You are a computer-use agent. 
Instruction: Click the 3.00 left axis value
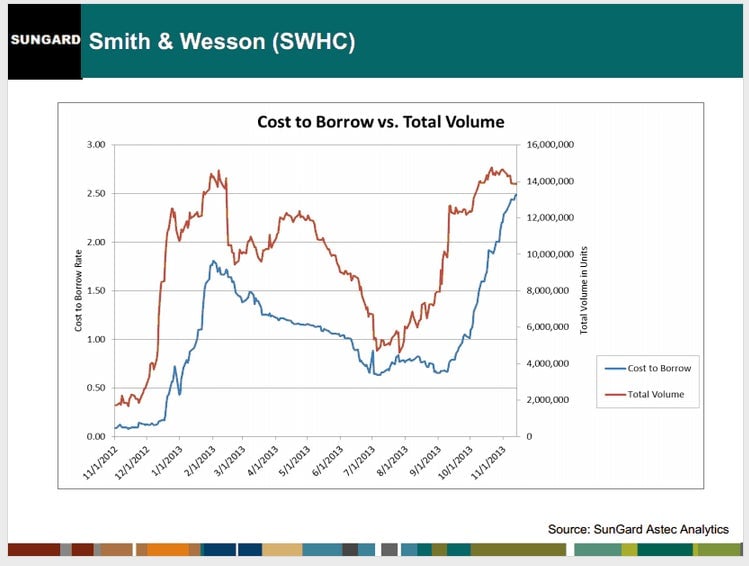(96, 145)
